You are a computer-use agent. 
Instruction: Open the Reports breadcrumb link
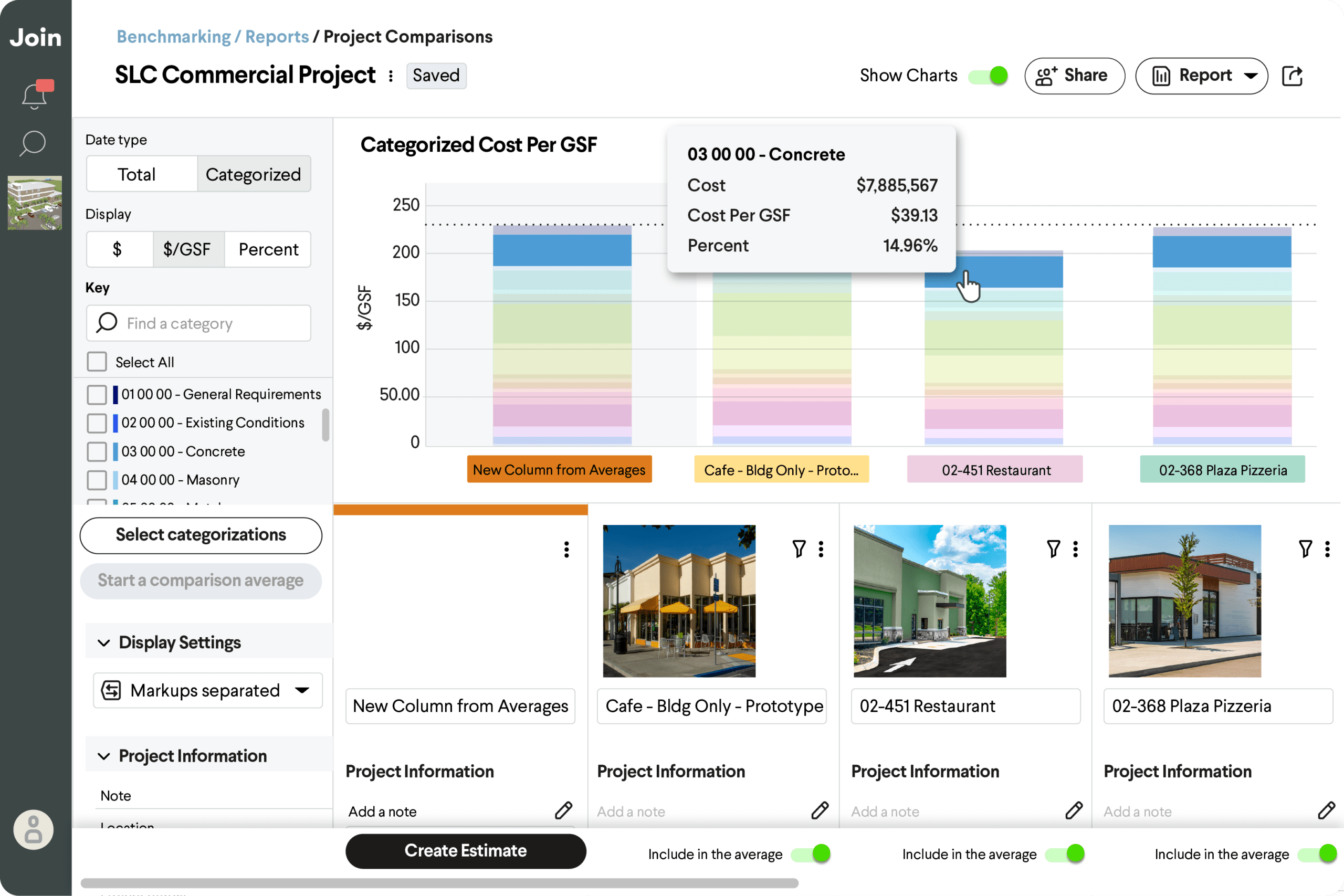tap(277, 36)
